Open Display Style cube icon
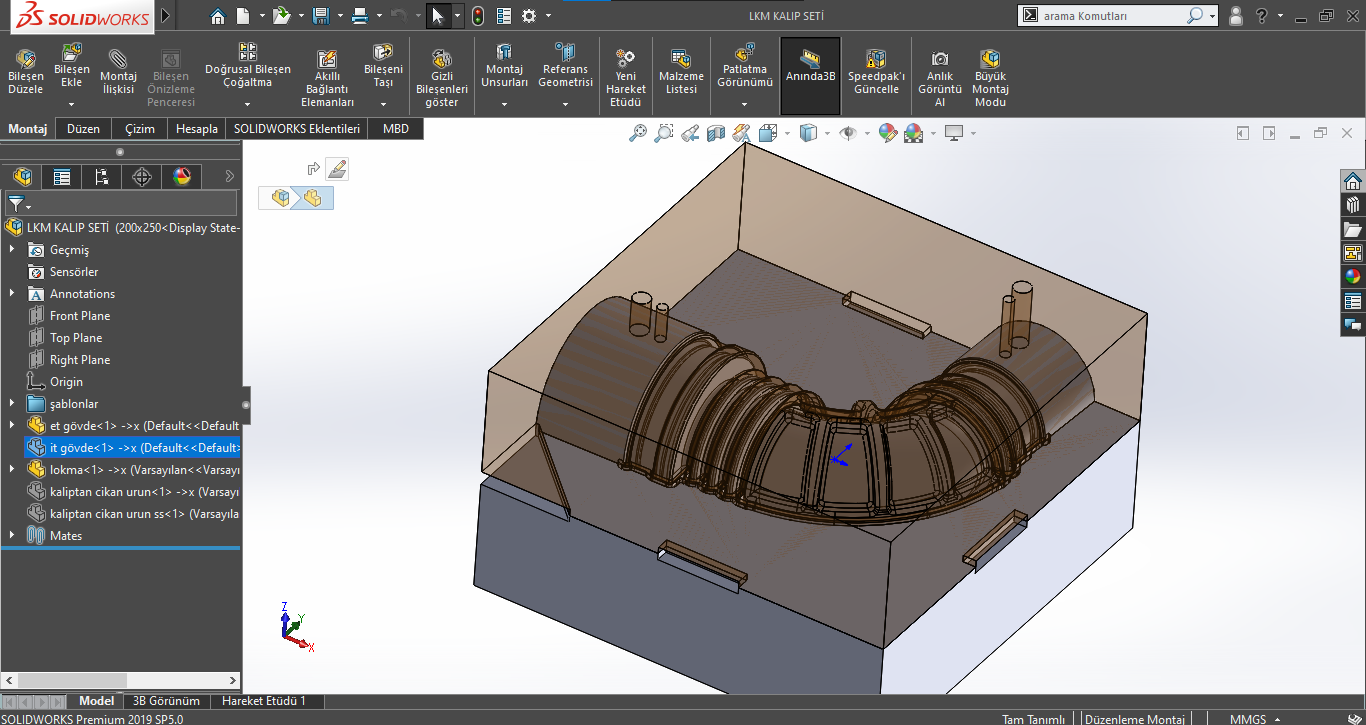Viewport: 1366px width, 725px height. click(x=808, y=133)
